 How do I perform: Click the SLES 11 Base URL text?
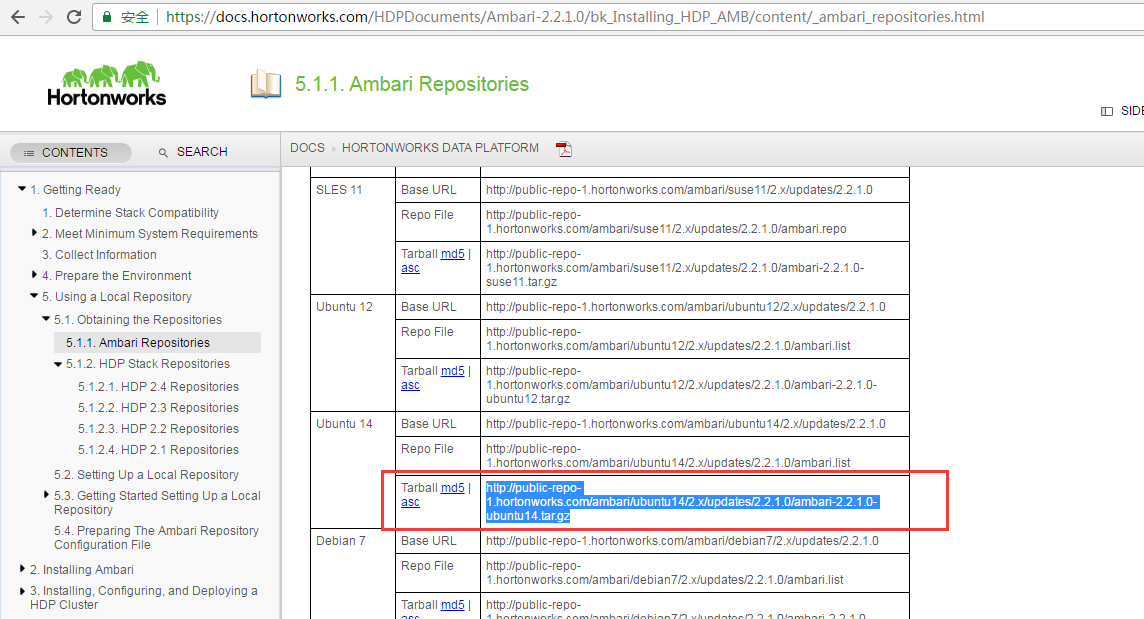679,190
